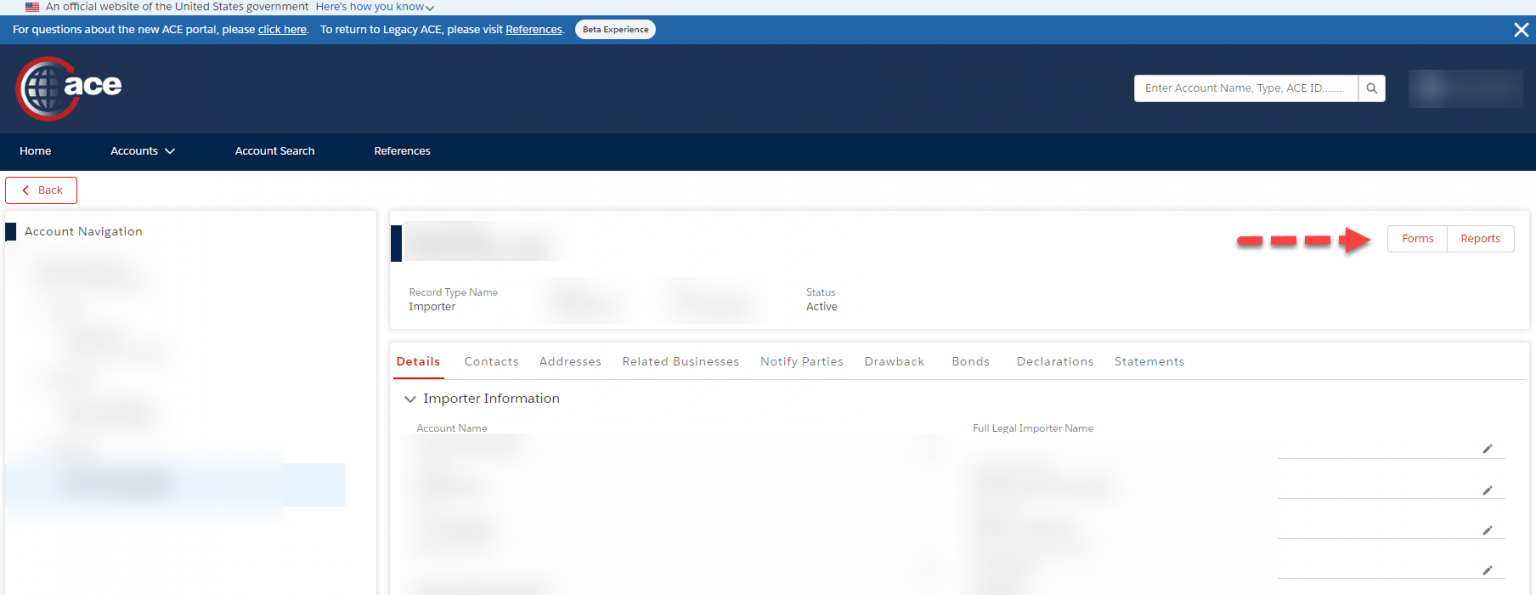
Task: Select the Statements tab
Action: [x=1149, y=362]
